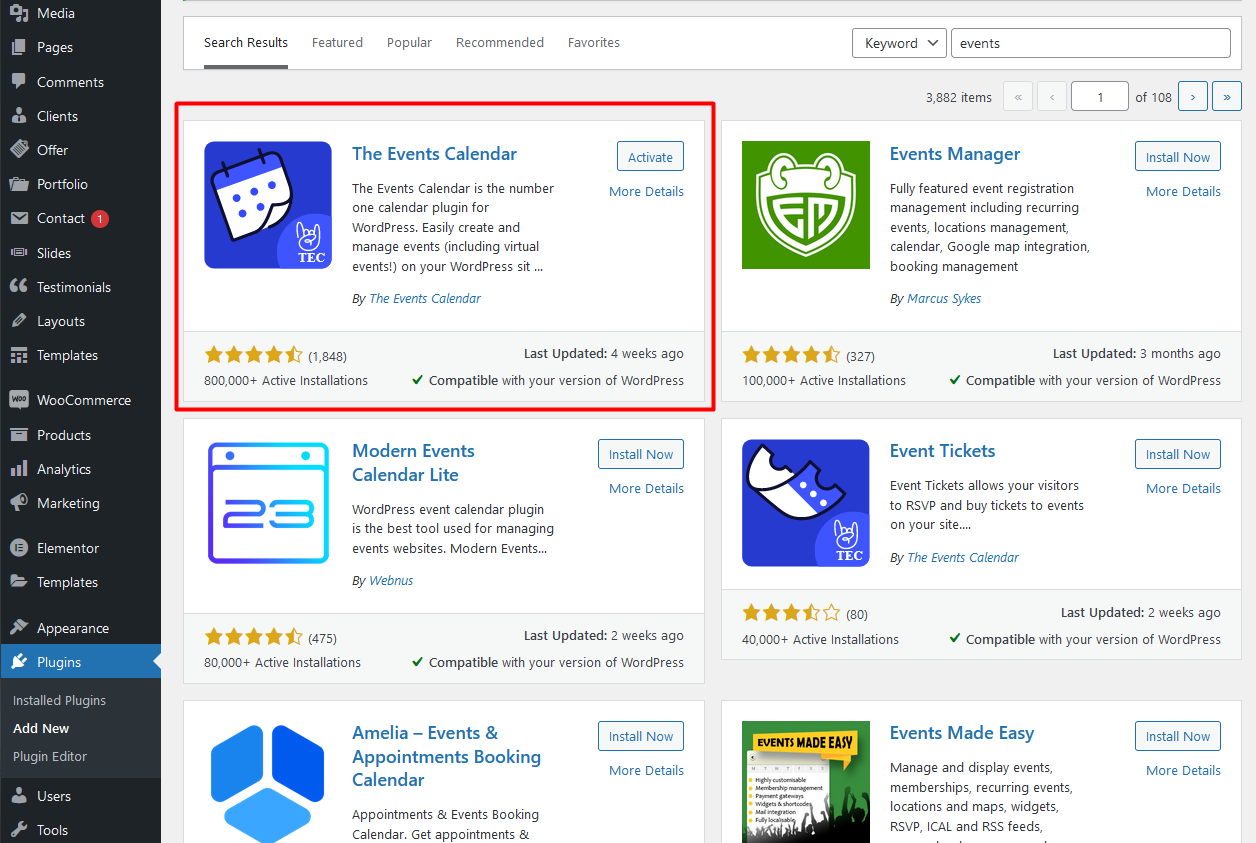Image resolution: width=1256 pixels, height=843 pixels.
Task: Switch to the Popular tab
Action: 409,43
